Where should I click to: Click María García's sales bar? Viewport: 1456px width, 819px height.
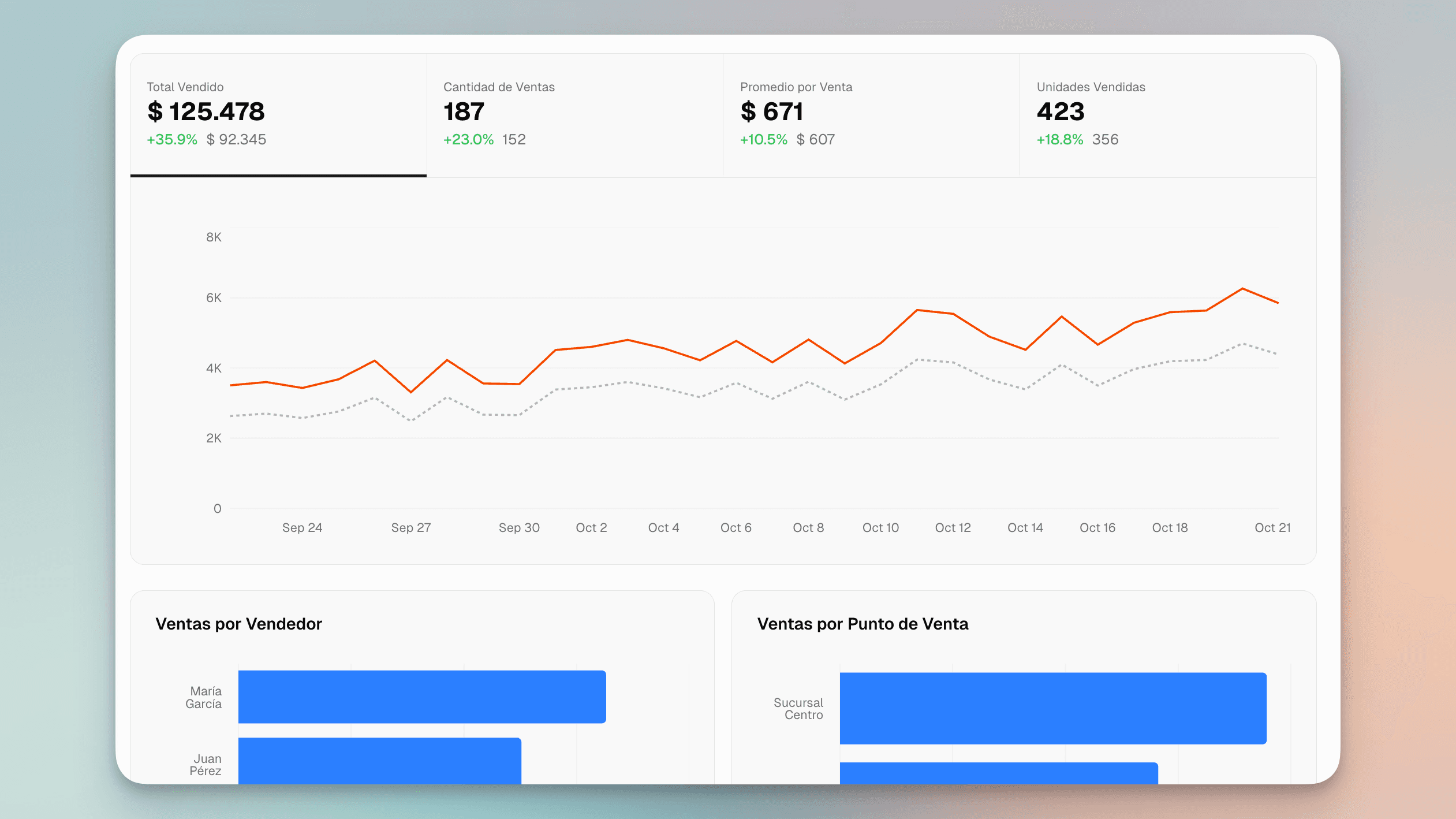coord(421,697)
